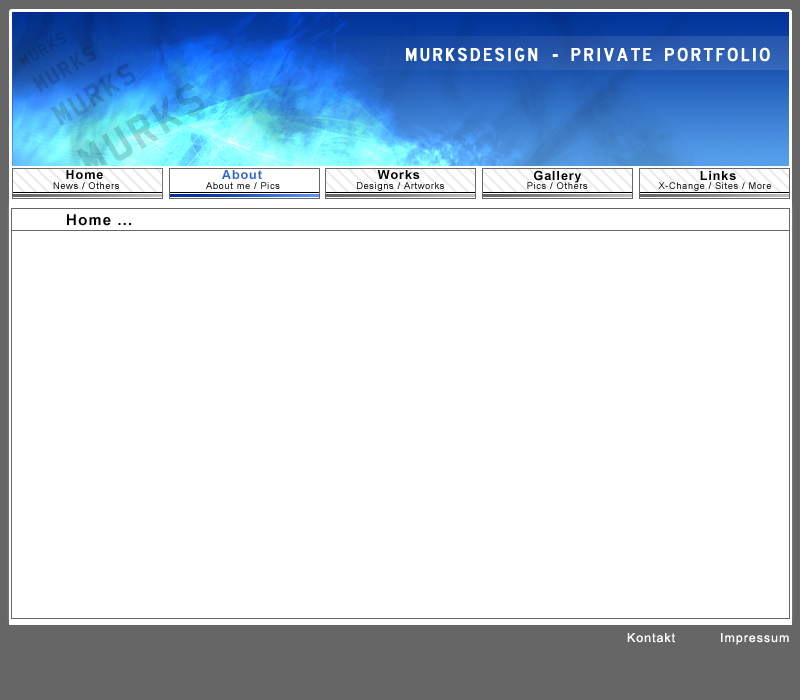Switch to the Links tab
This screenshot has height=700, width=800.
[x=718, y=176]
